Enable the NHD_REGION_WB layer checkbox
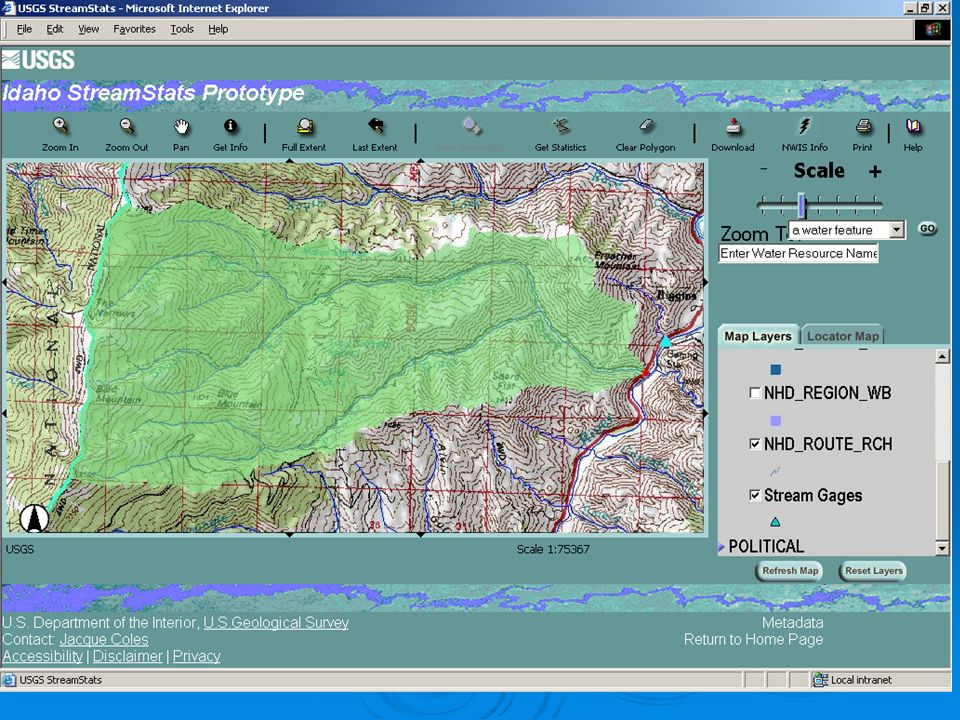960x720 pixels. (x=755, y=392)
